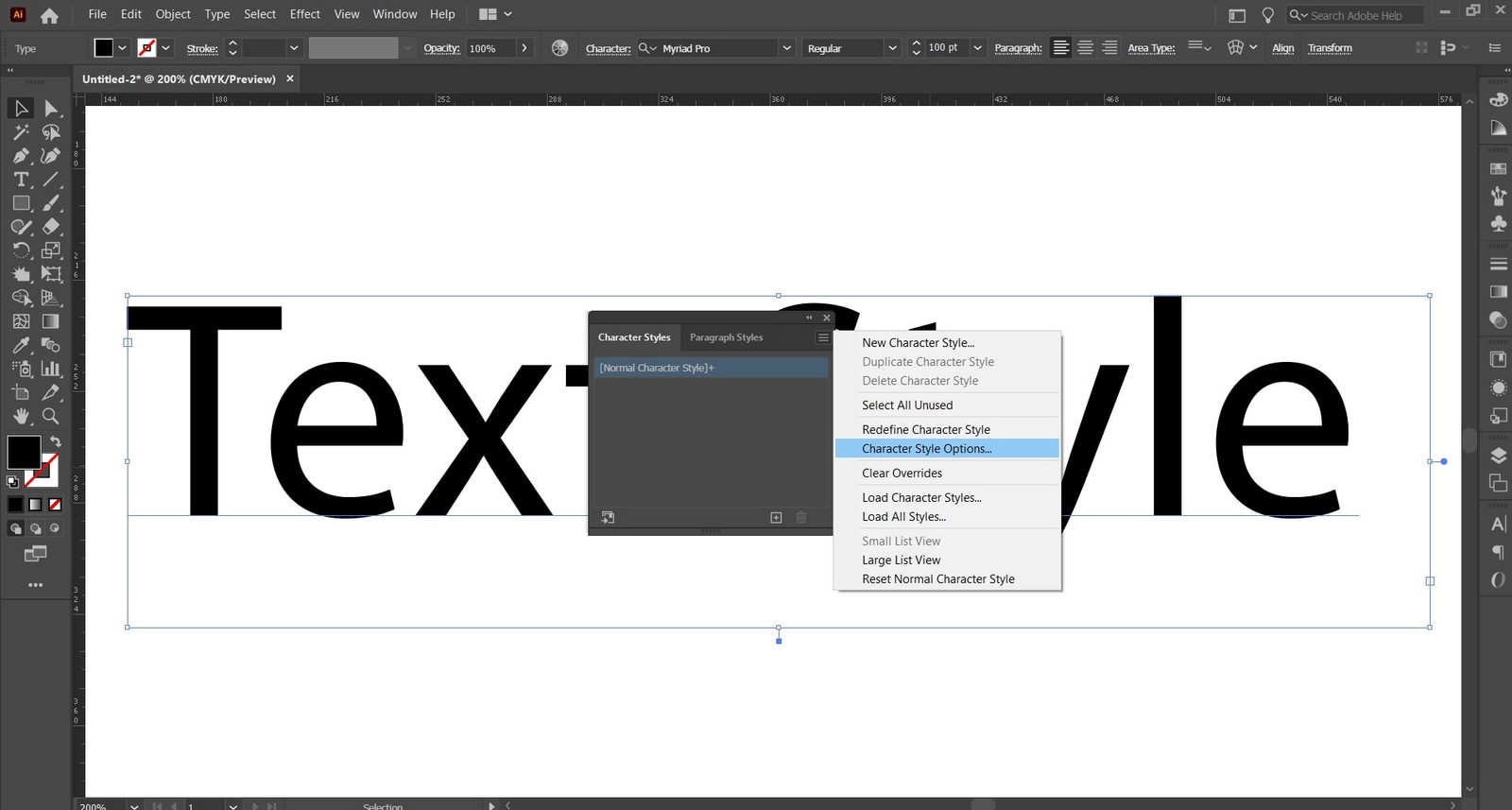The height and width of the screenshot is (810, 1512).
Task: Activate the Zoom tool
Action: pos(51,416)
